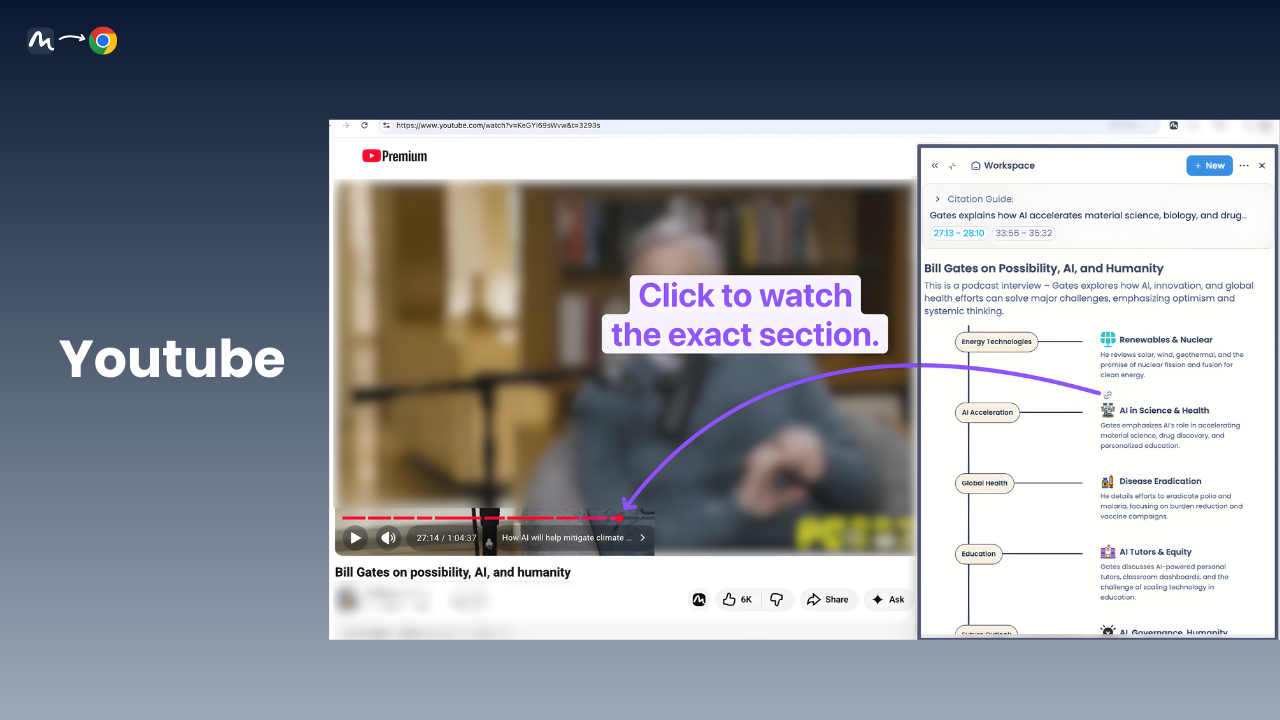Expand the Citation Guide section
The image size is (1280, 720).
(x=937, y=198)
